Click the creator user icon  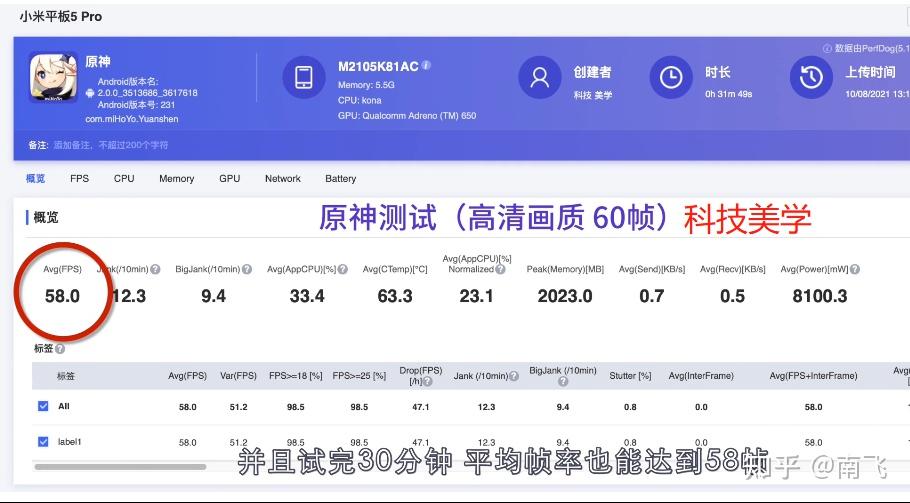tap(540, 77)
